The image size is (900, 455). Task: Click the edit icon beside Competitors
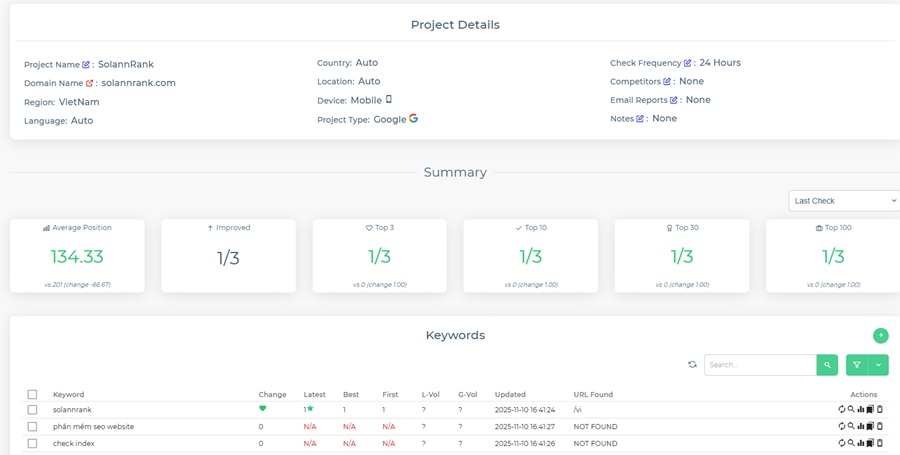click(x=667, y=82)
